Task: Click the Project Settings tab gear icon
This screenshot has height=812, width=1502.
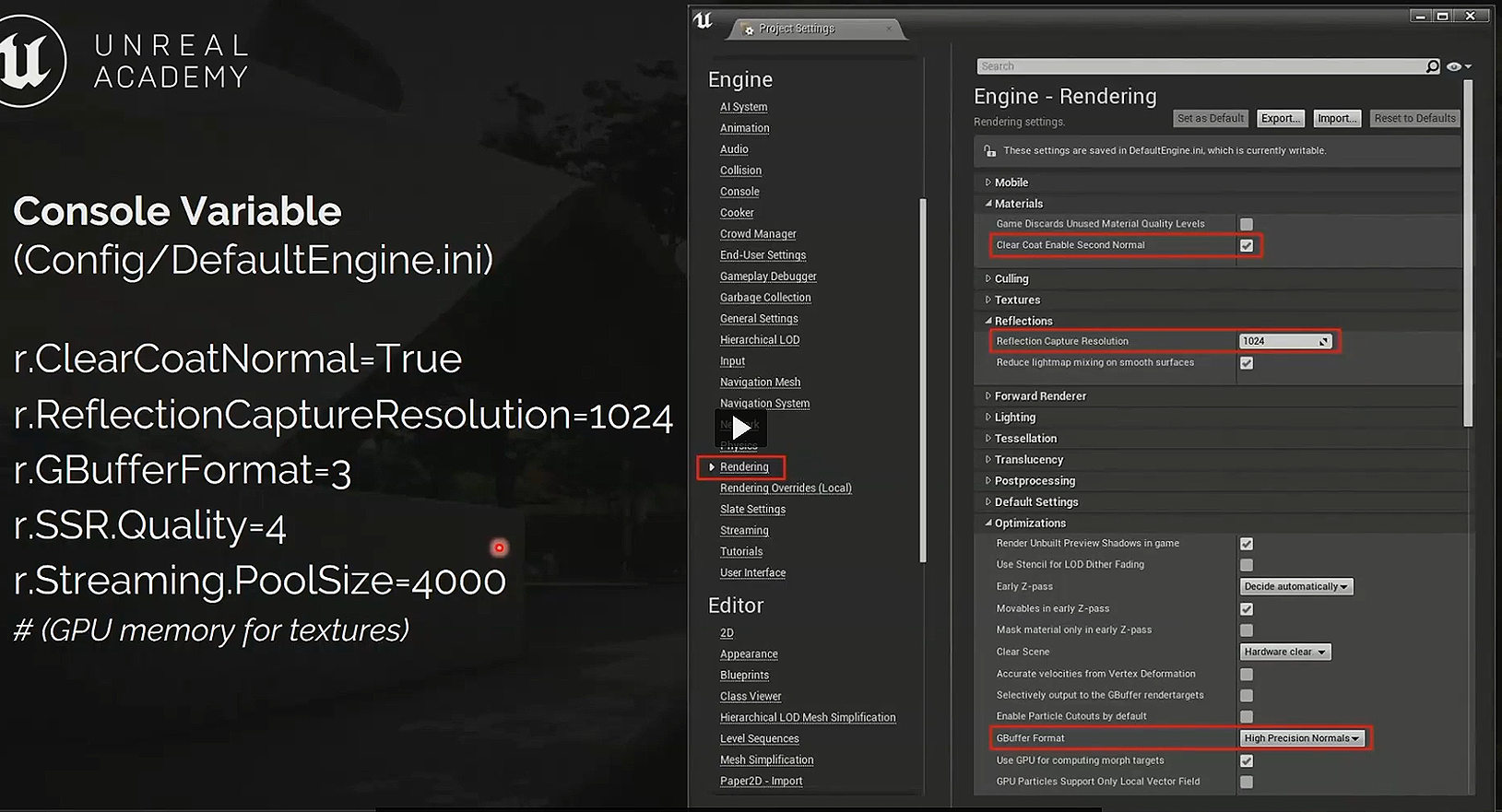Action: 749,30
